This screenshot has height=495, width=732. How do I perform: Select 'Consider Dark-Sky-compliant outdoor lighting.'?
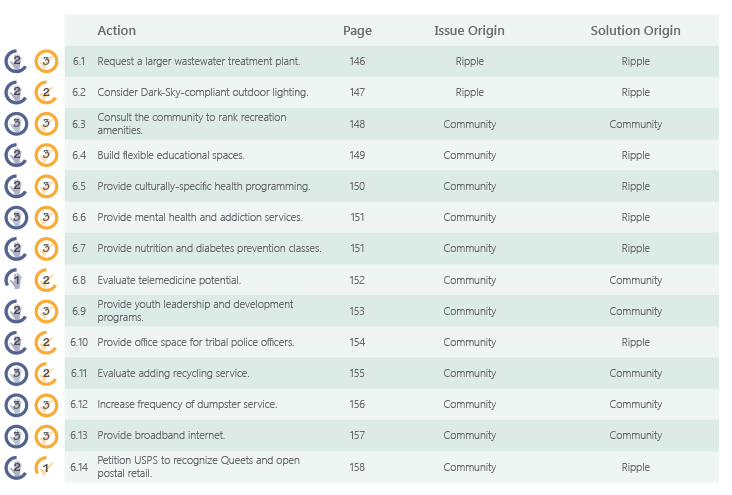coord(203,92)
